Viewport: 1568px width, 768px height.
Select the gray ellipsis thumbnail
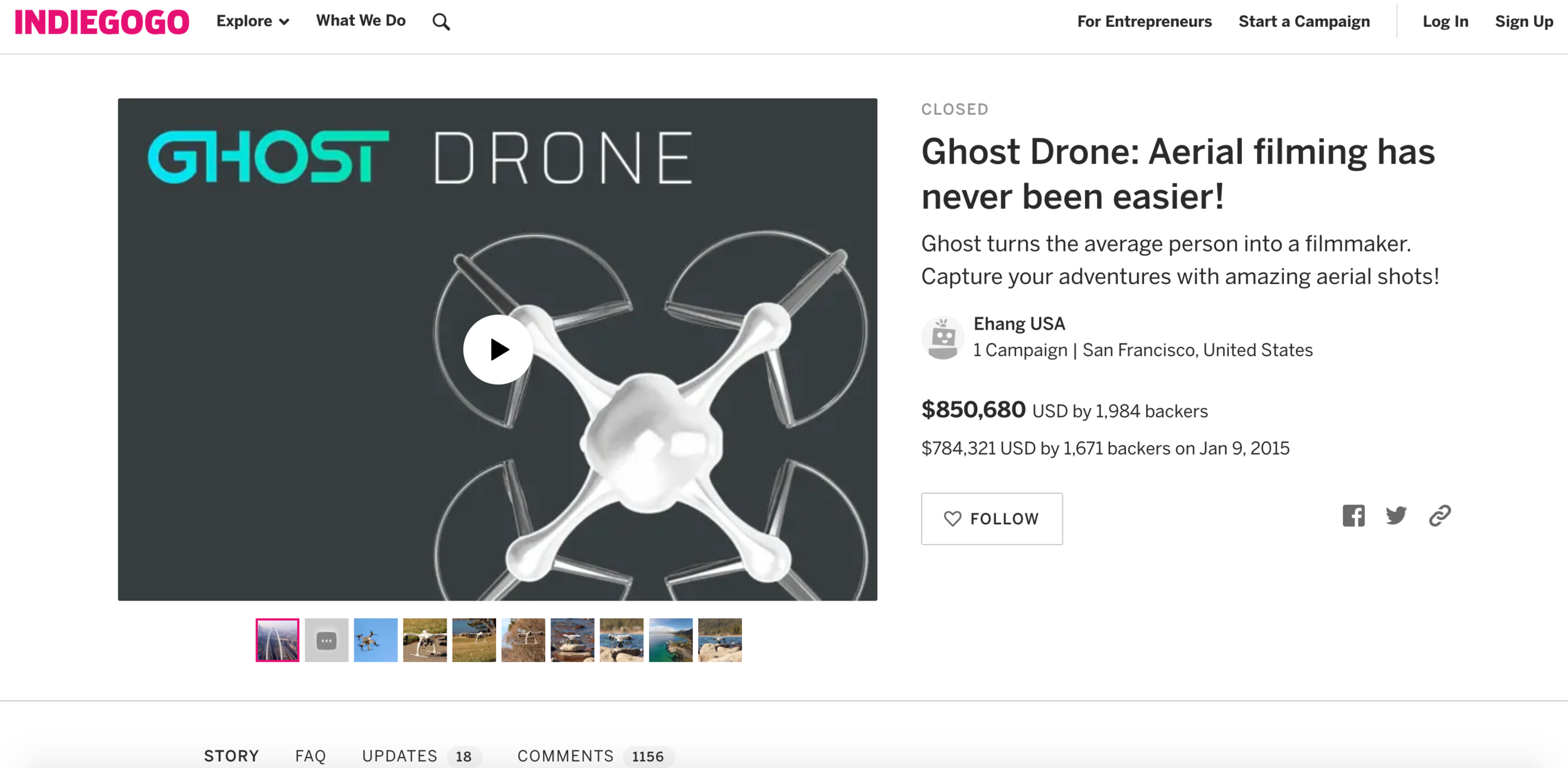tap(326, 639)
